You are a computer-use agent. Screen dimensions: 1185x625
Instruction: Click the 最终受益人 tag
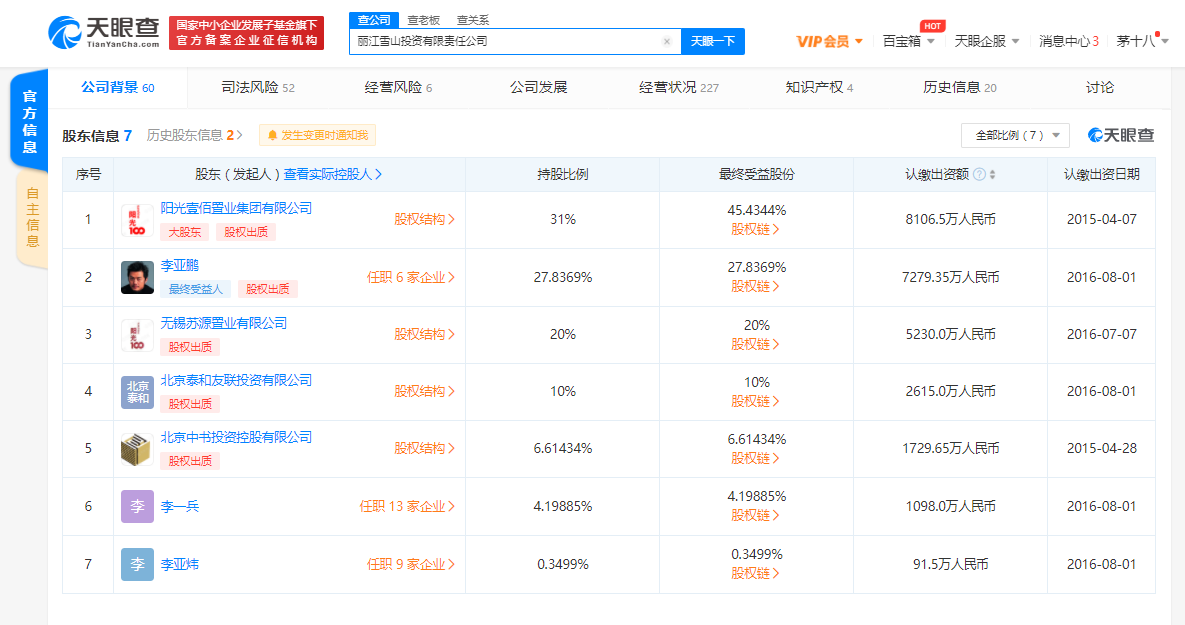coord(196,289)
